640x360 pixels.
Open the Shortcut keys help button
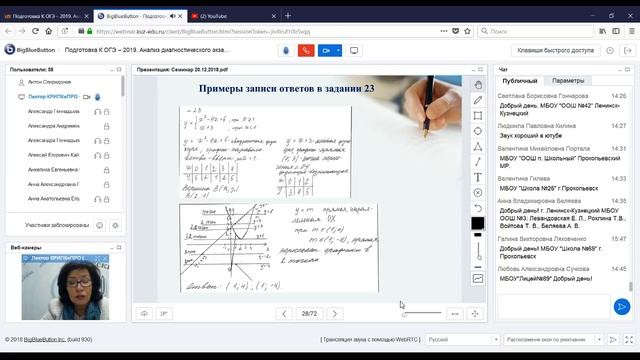pyautogui.click(x=556, y=50)
